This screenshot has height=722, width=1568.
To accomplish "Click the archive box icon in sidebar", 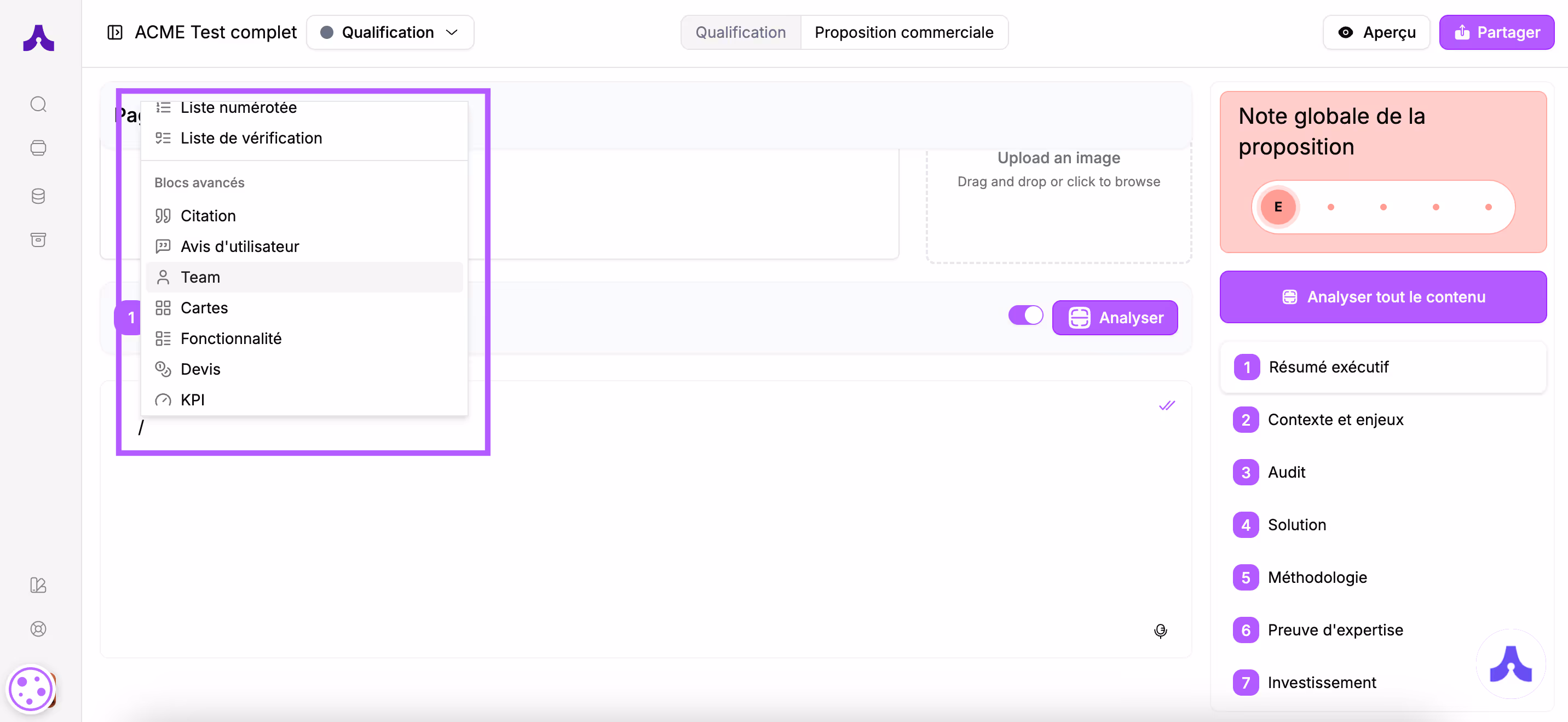I will pyautogui.click(x=38, y=239).
